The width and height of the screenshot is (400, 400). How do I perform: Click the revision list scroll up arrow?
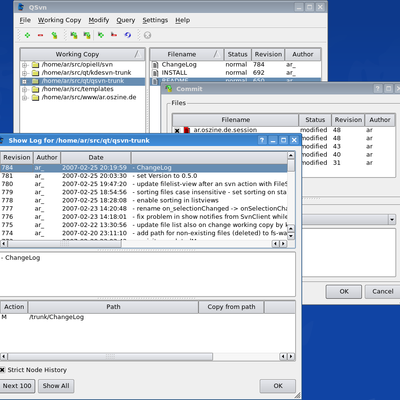tap(291, 155)
